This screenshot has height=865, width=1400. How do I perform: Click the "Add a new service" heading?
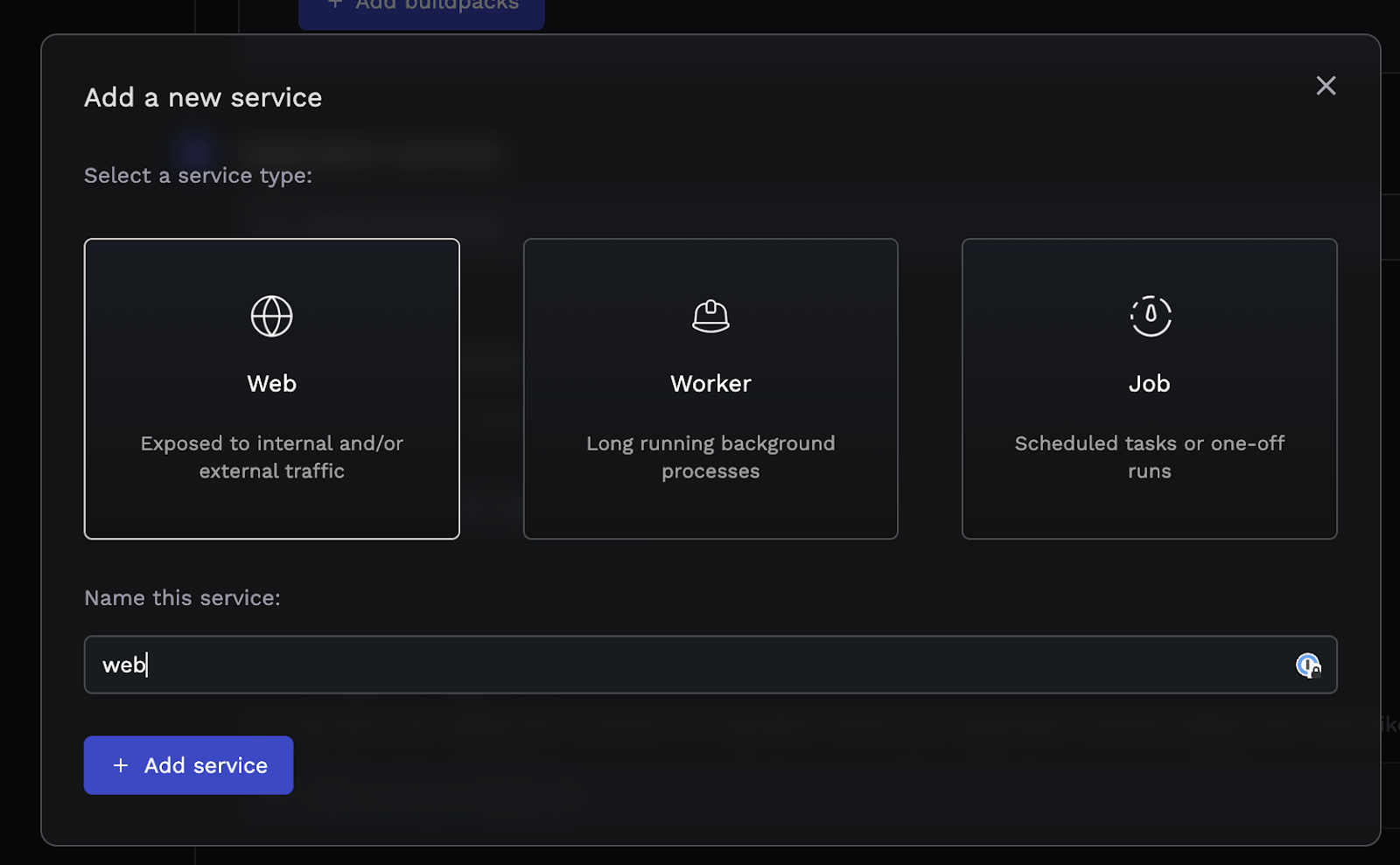pos(203,97)
